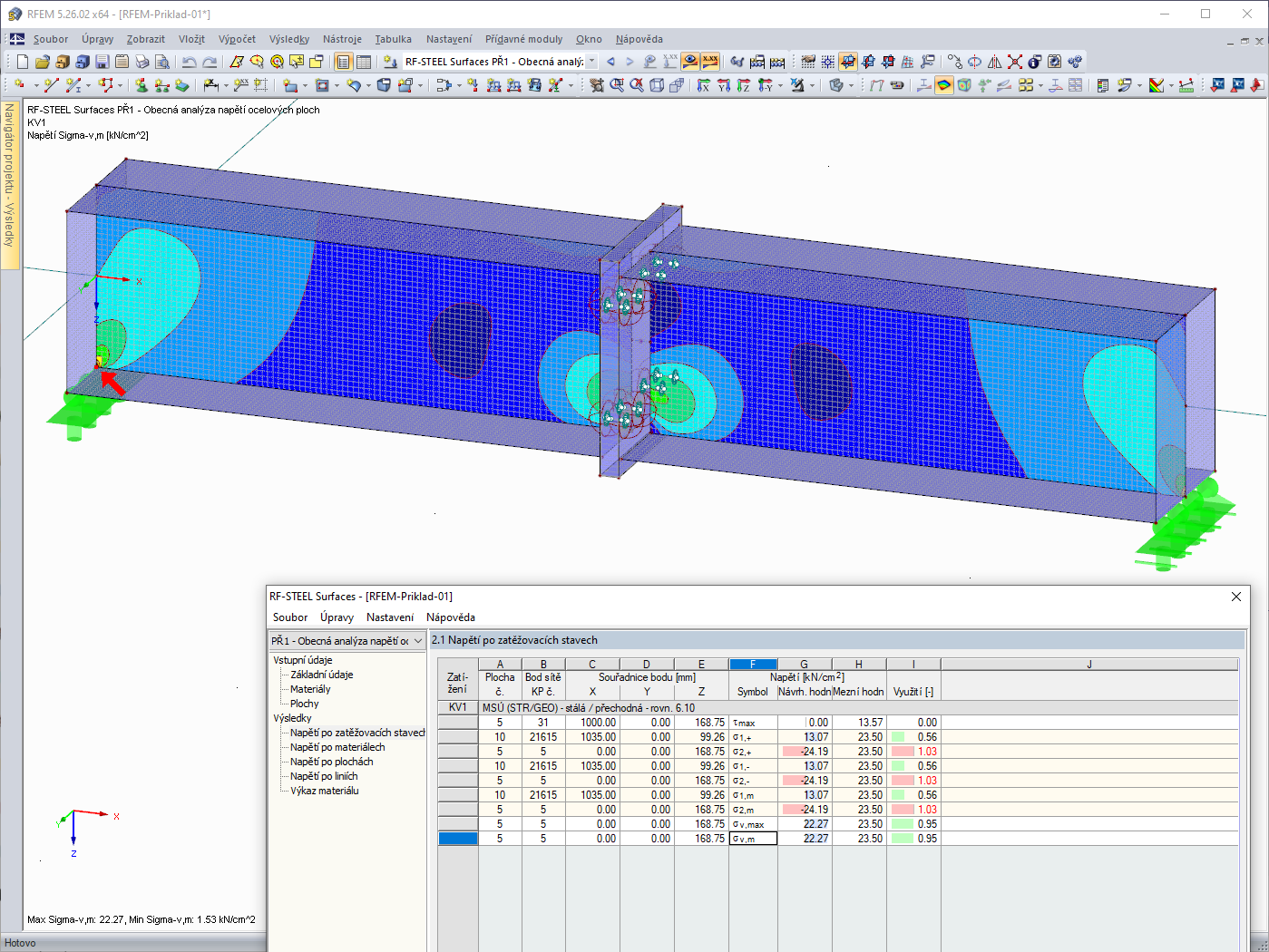Select Základní údaje in the tree
Screen dimensions: 1269x952
[x=322, y=675]
